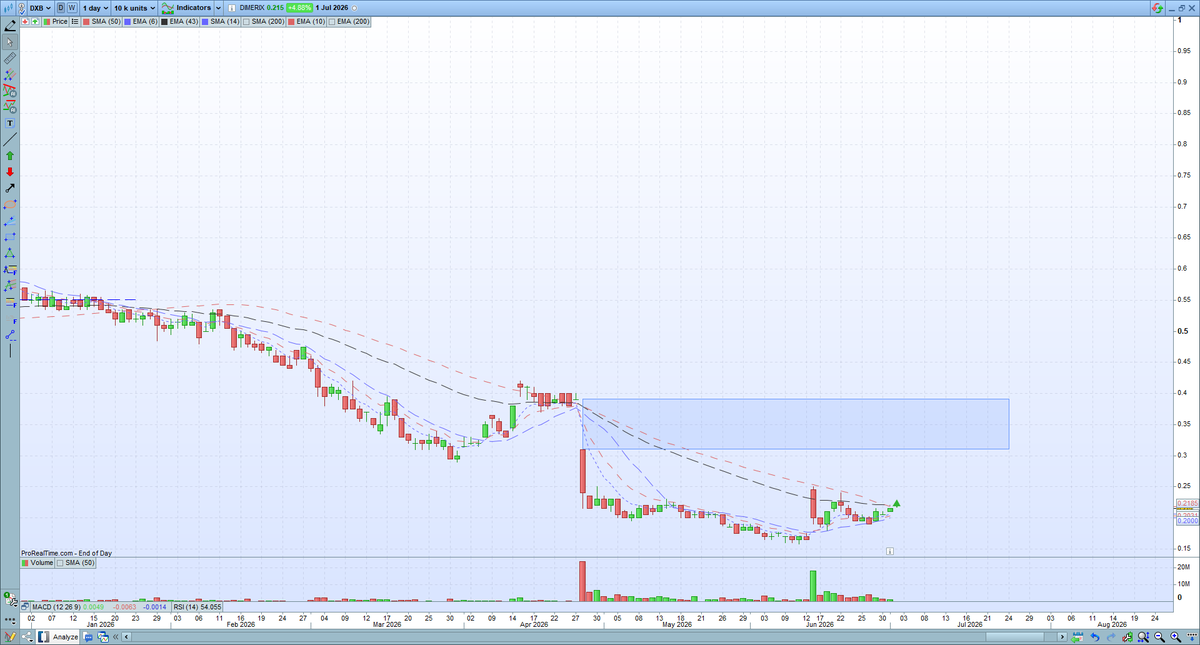
Task: Click the candlestick chart style icon
Action: click(x=8, y=7)
